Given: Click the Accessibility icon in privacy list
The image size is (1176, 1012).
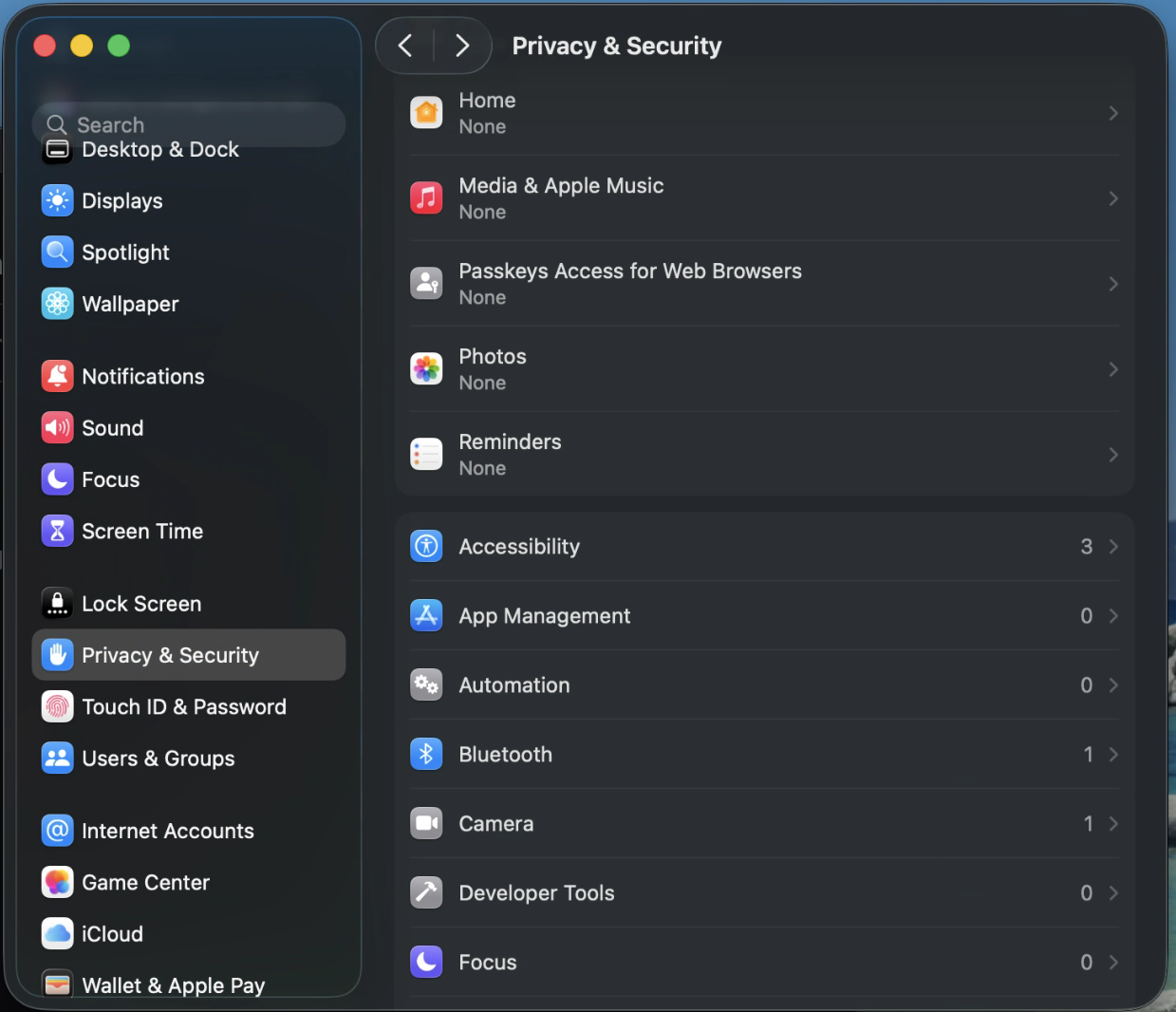Looking at the screenshot, I should tap(426, 546).
